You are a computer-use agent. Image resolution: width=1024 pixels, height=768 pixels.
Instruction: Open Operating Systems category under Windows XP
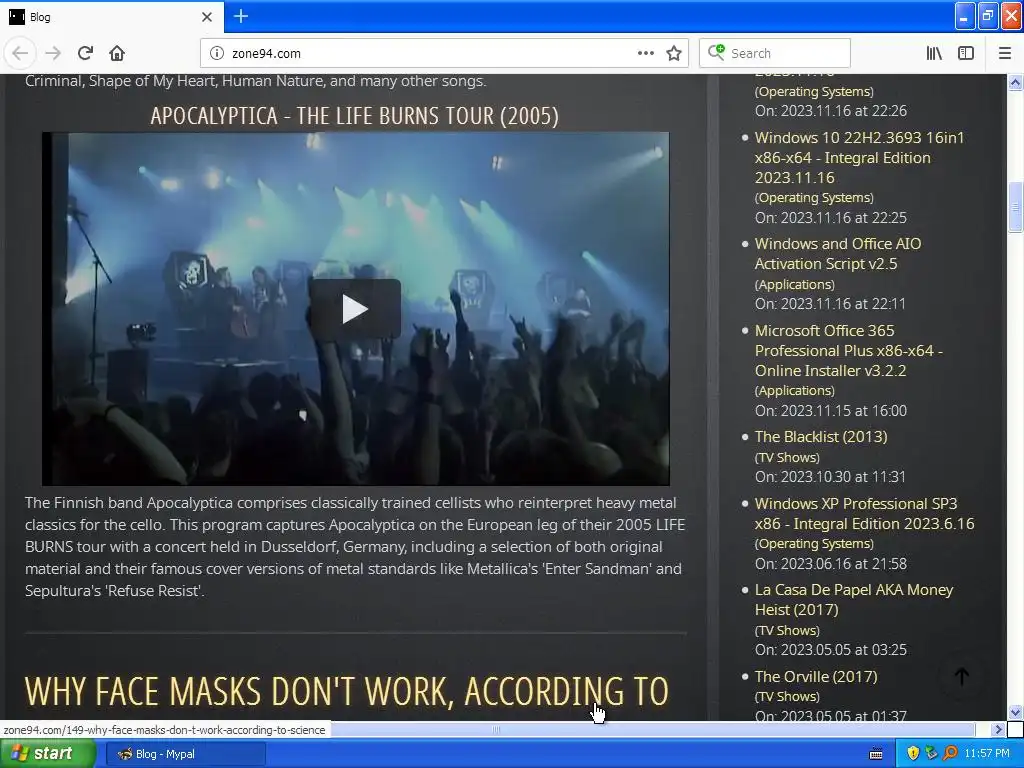pos(814,543)
